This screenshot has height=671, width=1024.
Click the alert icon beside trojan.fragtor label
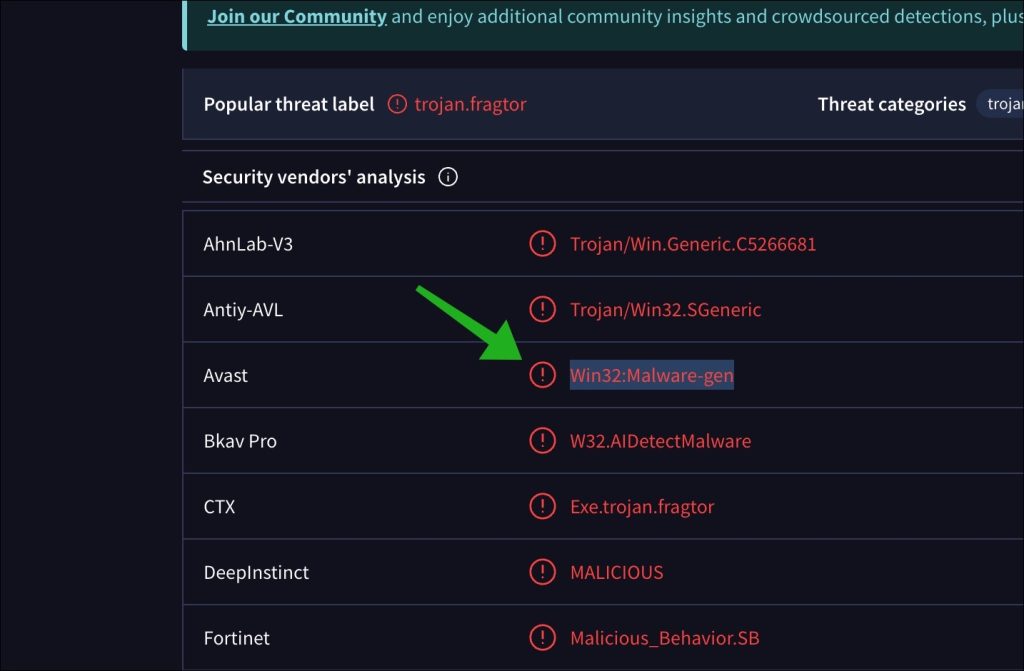click(397, 104)
